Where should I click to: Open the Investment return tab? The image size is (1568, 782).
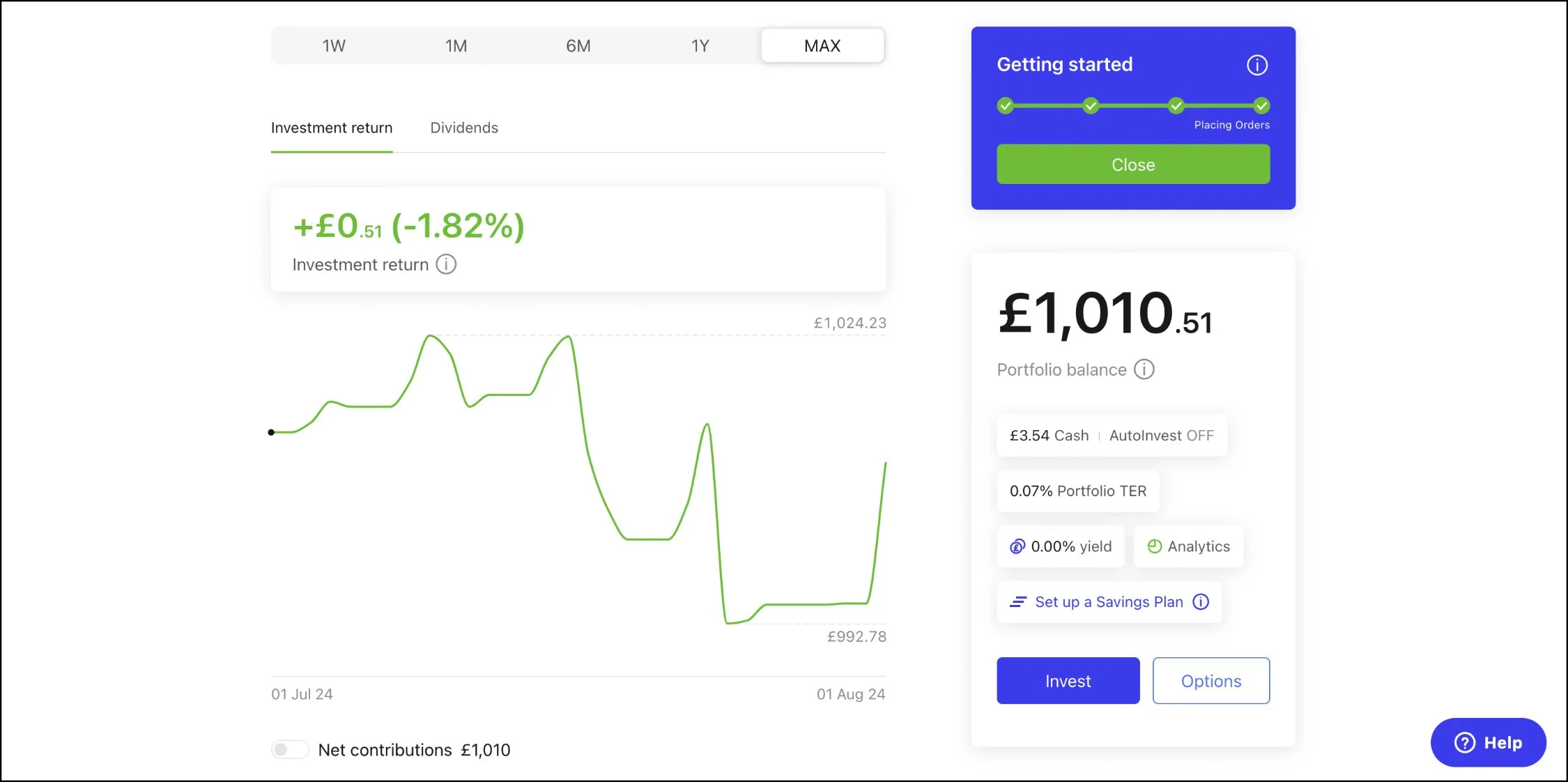pos(332,128)
